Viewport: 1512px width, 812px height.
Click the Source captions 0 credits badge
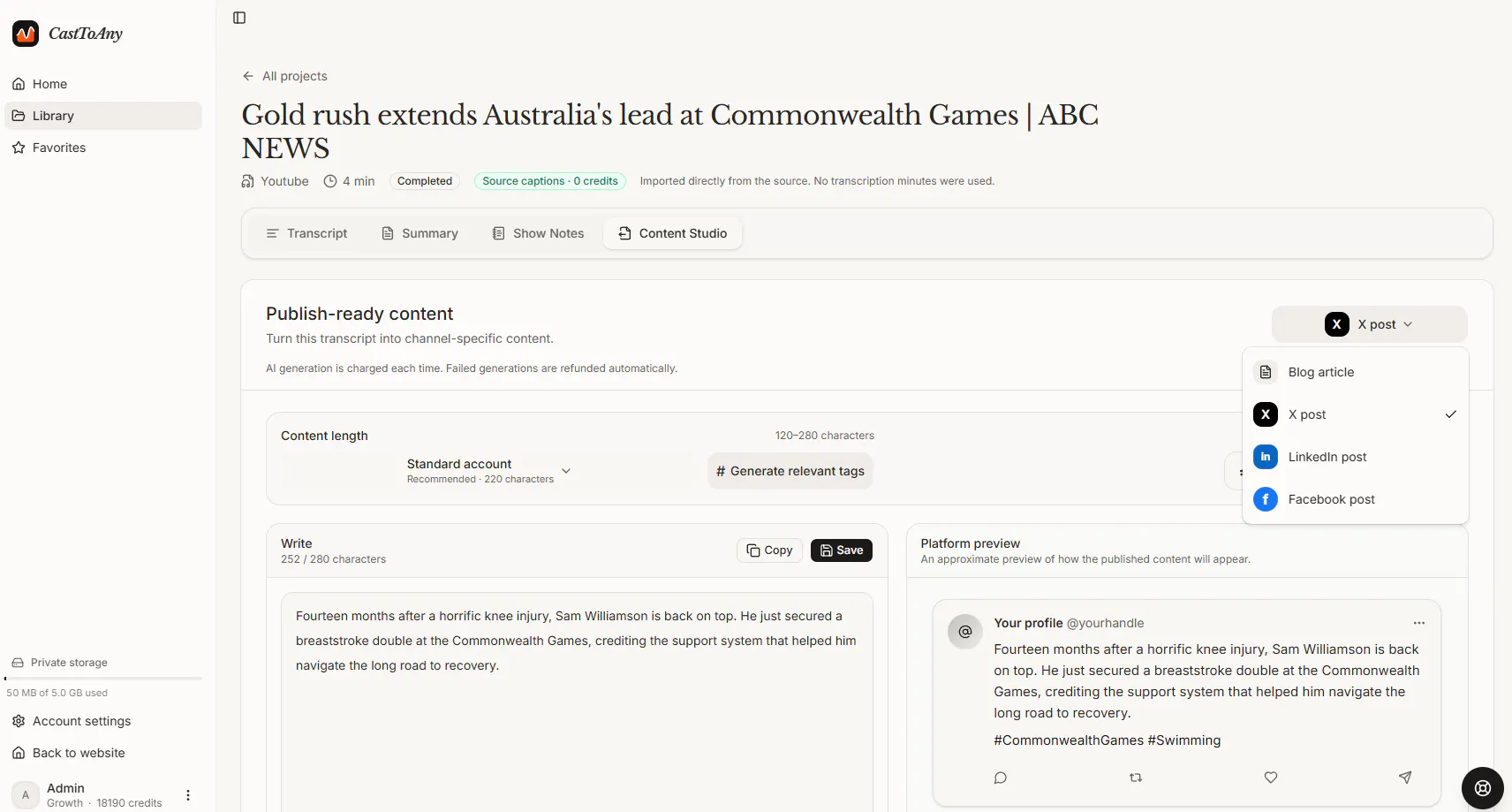[x=550, y=181]
